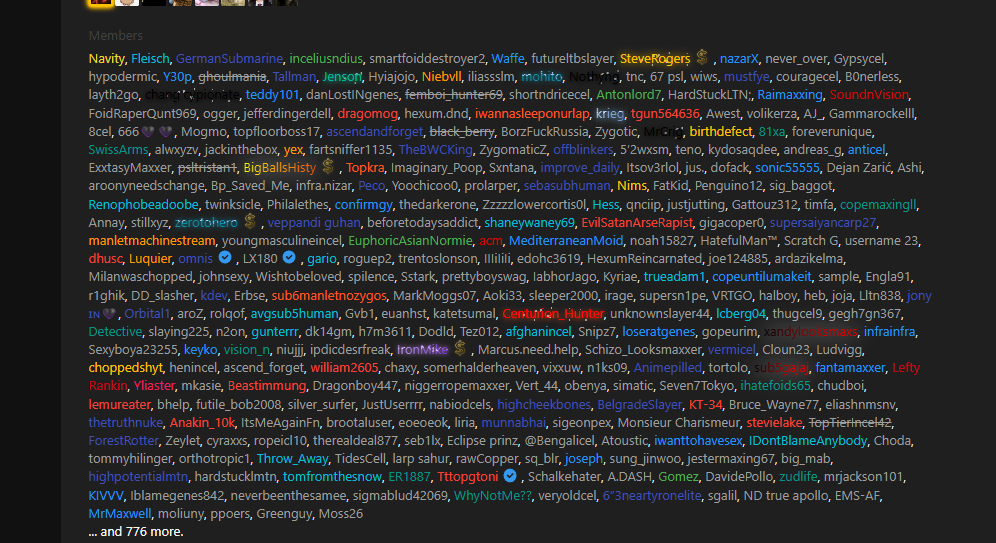Screen dimensions: 996x543
Task: Open tomfromthesnow's profile
Action: tap(332, 477)
